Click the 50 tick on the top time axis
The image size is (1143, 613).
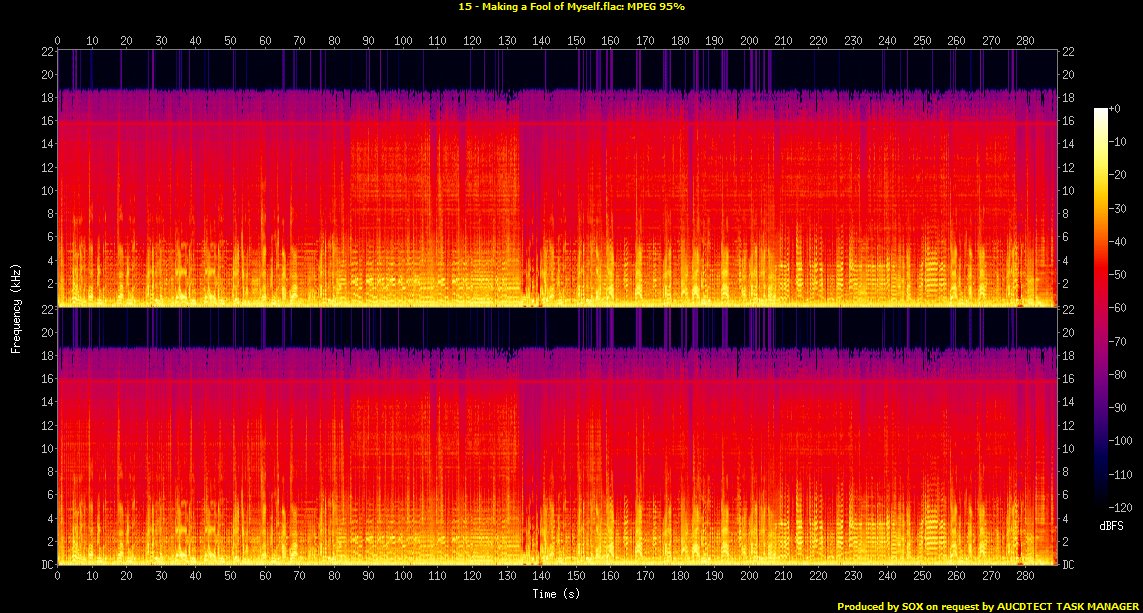point(230,41)
